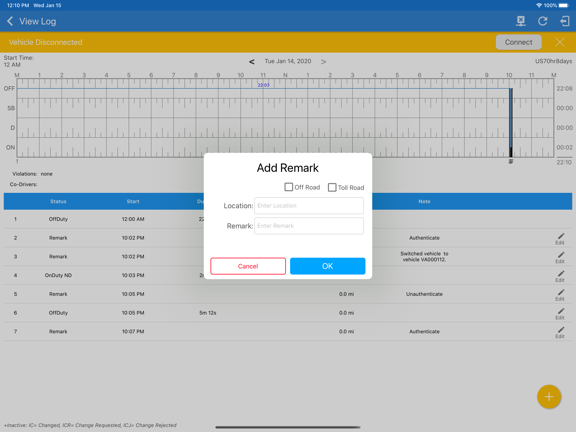Viewport: 576px width, 432px height.
Task: Confirm the remark with OK
Action: [328, 266]
